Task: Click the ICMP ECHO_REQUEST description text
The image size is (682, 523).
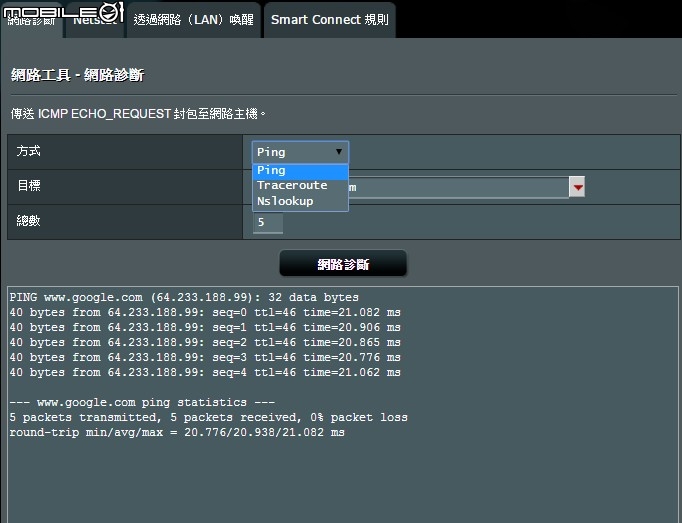Action: tap(138, 114)
